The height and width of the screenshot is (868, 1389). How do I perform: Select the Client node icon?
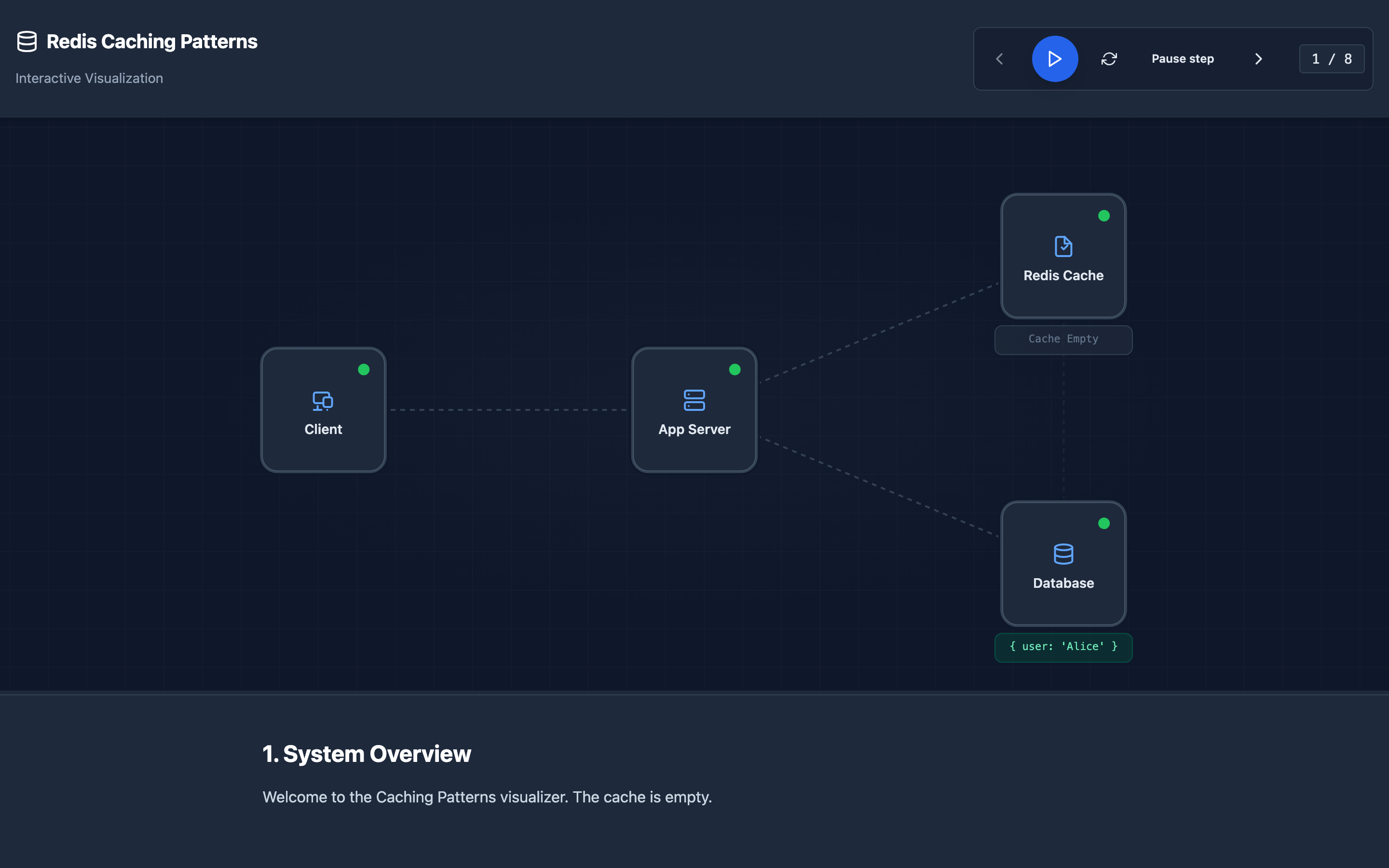(323, 401)
